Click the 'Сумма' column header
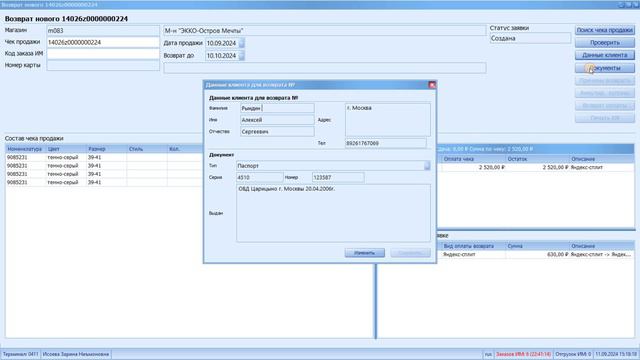The image size is (640, 360). (537, 246)
